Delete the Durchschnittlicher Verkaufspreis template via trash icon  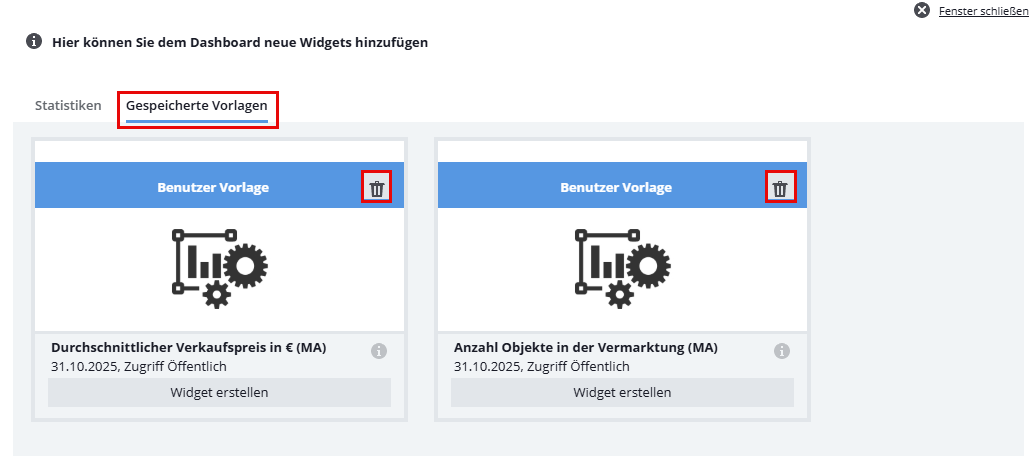[x=376, y=188]
